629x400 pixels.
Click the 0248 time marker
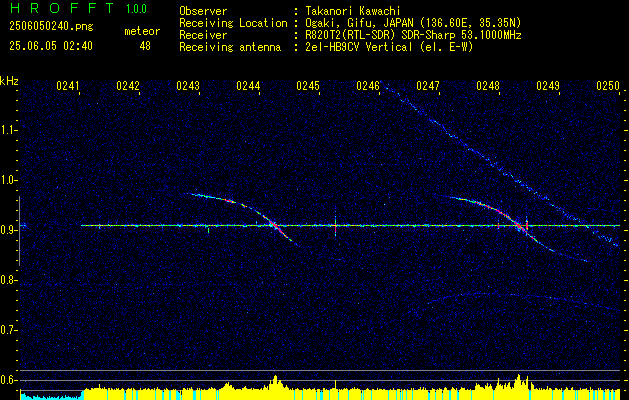pos(488,86)
